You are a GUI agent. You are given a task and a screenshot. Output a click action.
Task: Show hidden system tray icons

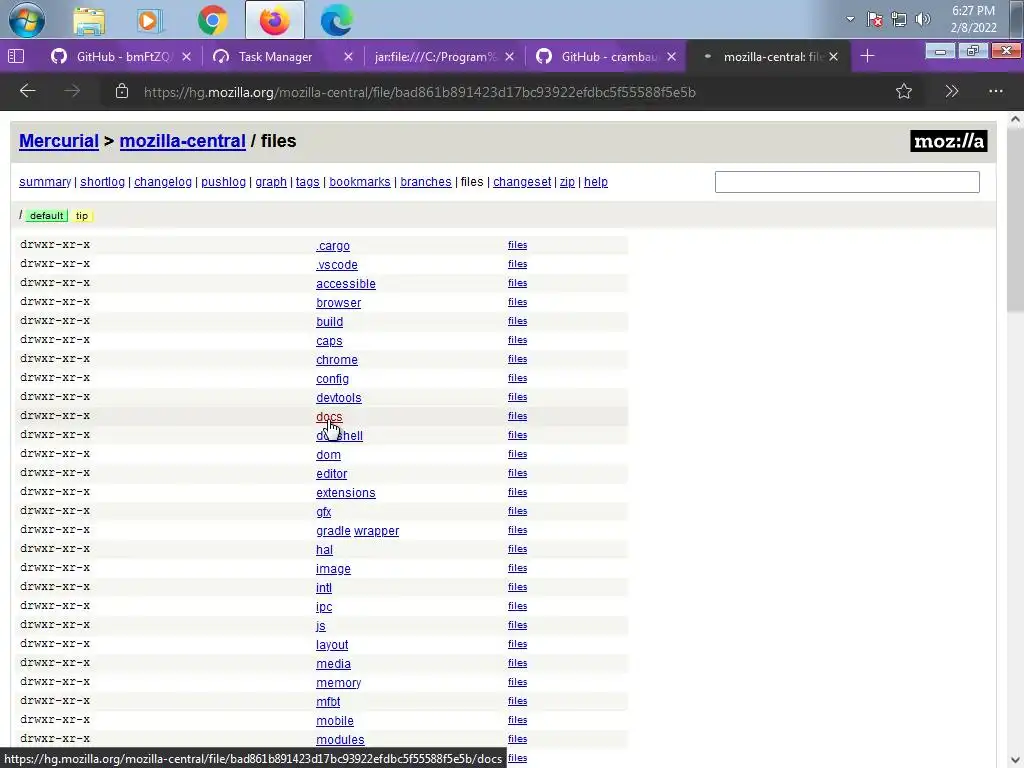850,19
